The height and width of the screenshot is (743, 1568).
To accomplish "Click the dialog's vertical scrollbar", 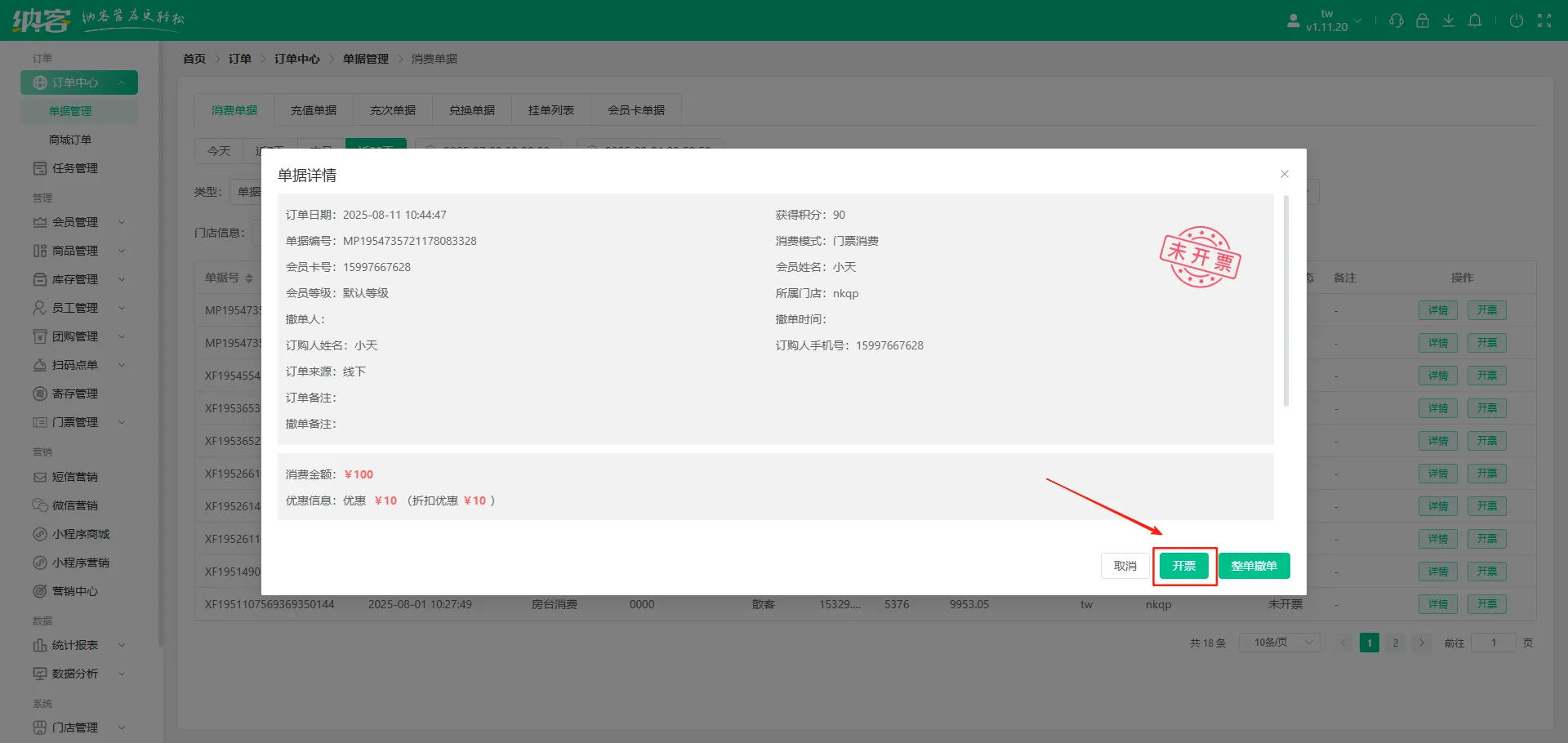I will [1286, 302].
